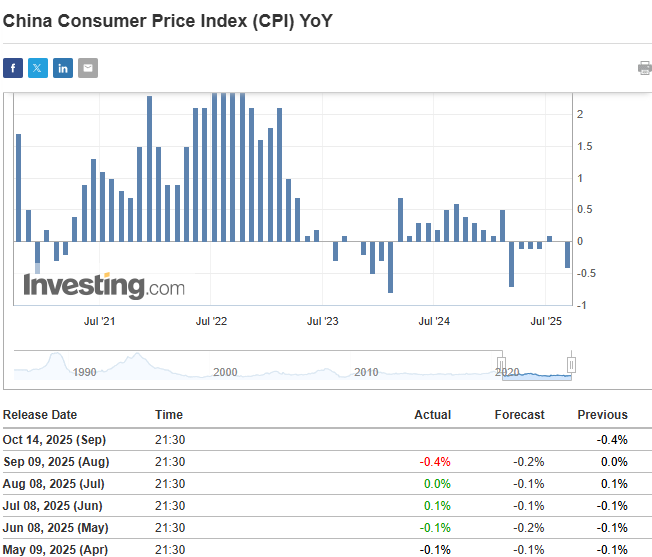Select the Oct 14, 2025 (Sep) row
This screenshot has height=557, width=652.
tap(54, 440)
